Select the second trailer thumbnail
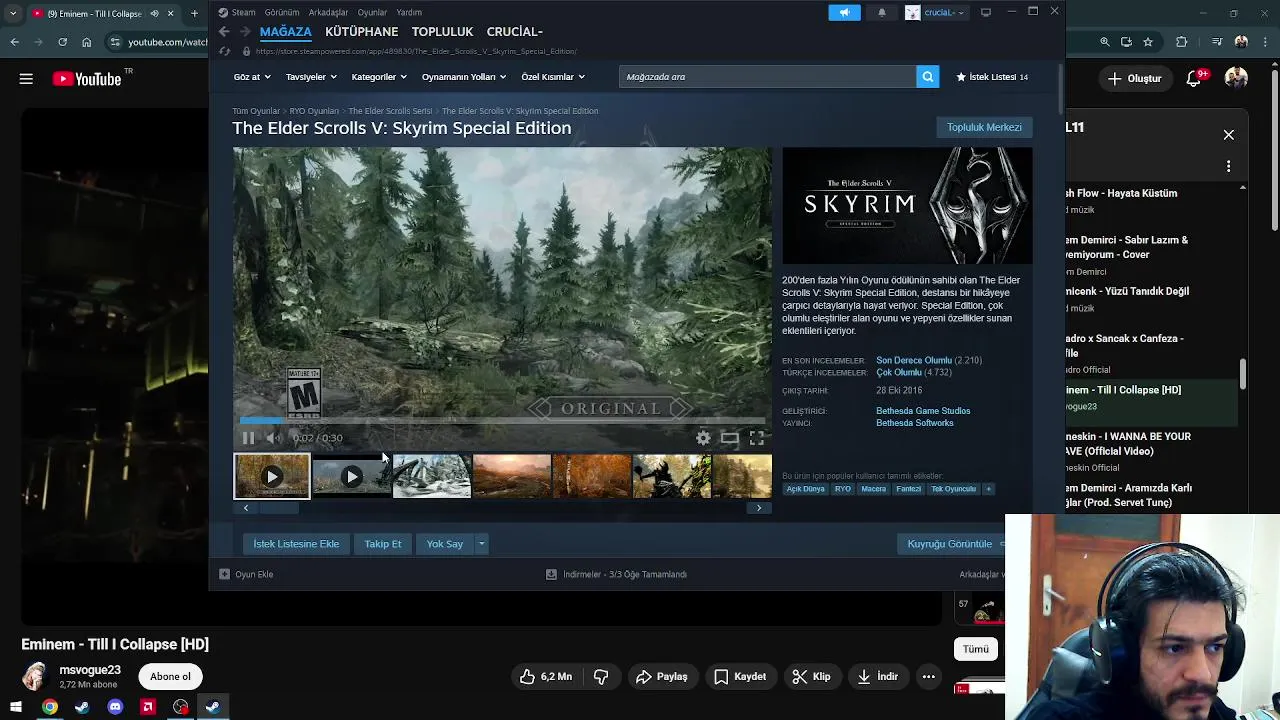1280x720 pixels. click(x=351, y=477)
